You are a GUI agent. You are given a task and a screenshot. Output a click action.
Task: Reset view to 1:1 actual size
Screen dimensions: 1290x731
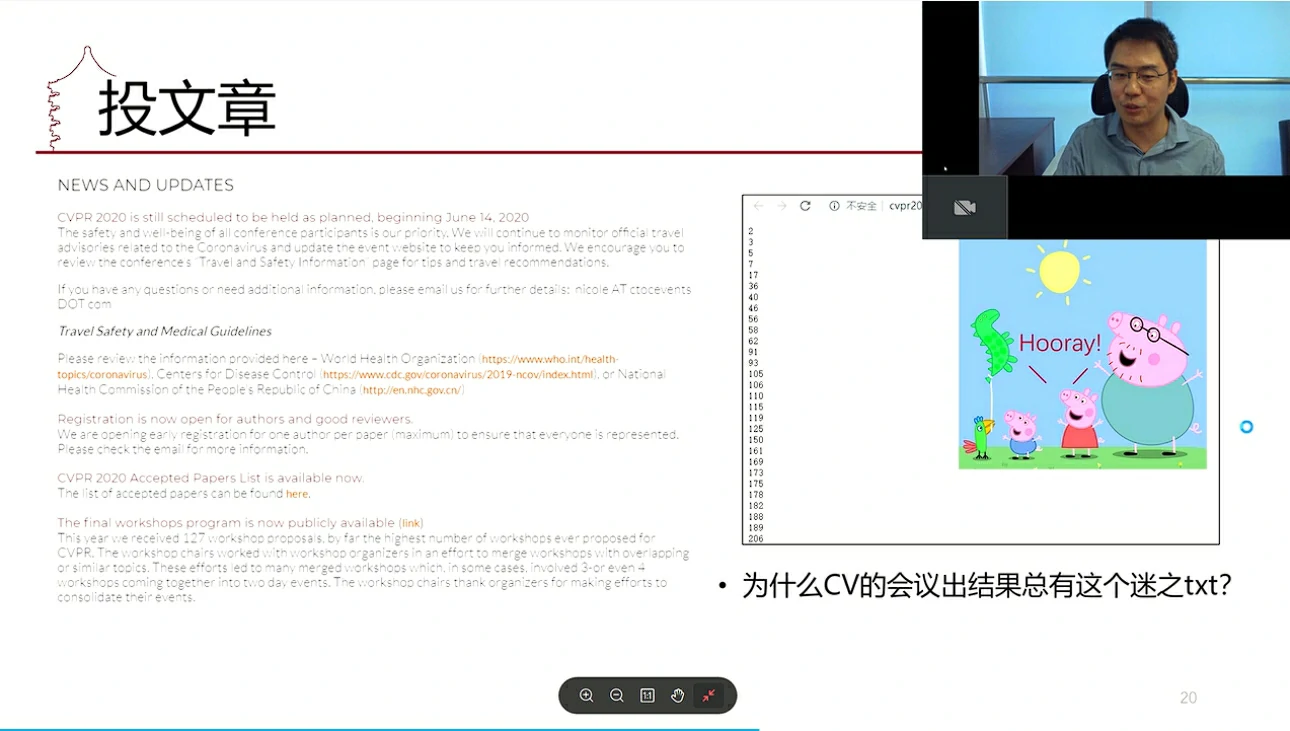click(647, 696)
